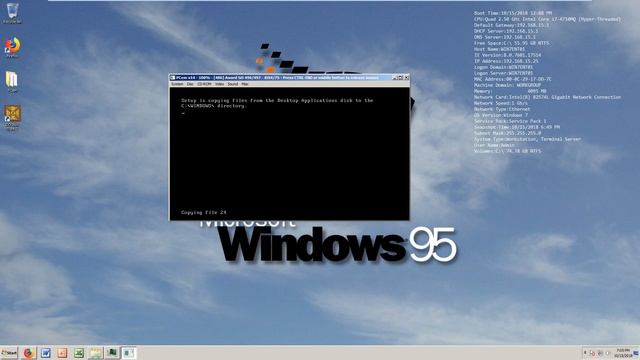640x360 pixels.
Task: Open the Video menu in PCem
Action: point(219,84)
